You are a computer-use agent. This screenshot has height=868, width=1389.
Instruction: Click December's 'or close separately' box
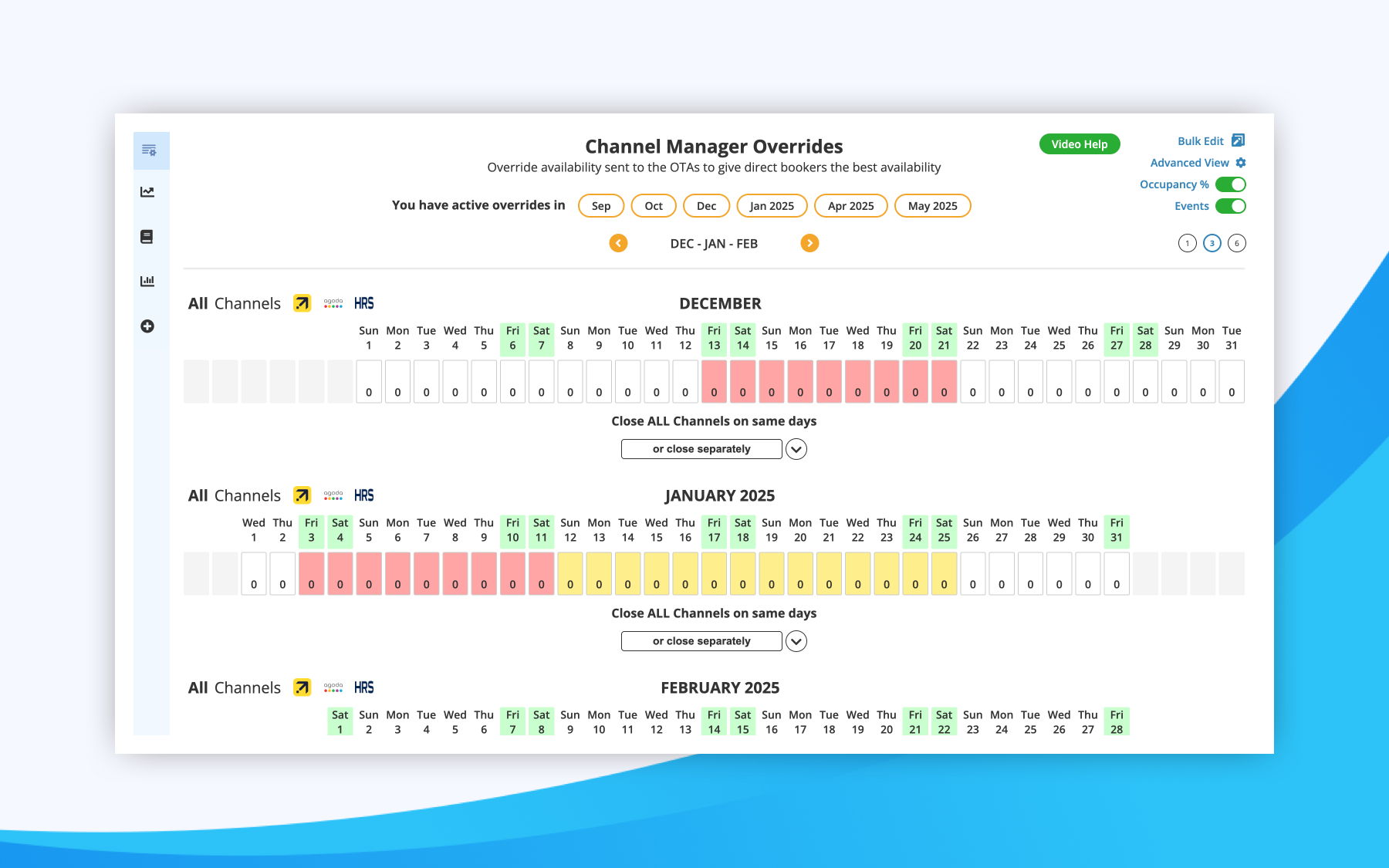click(701, 449)
